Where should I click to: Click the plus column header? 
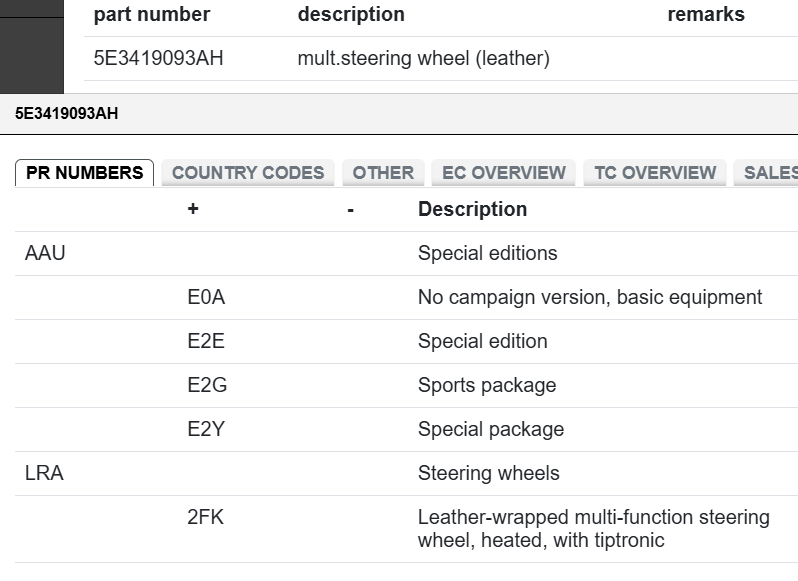point(192,209)
